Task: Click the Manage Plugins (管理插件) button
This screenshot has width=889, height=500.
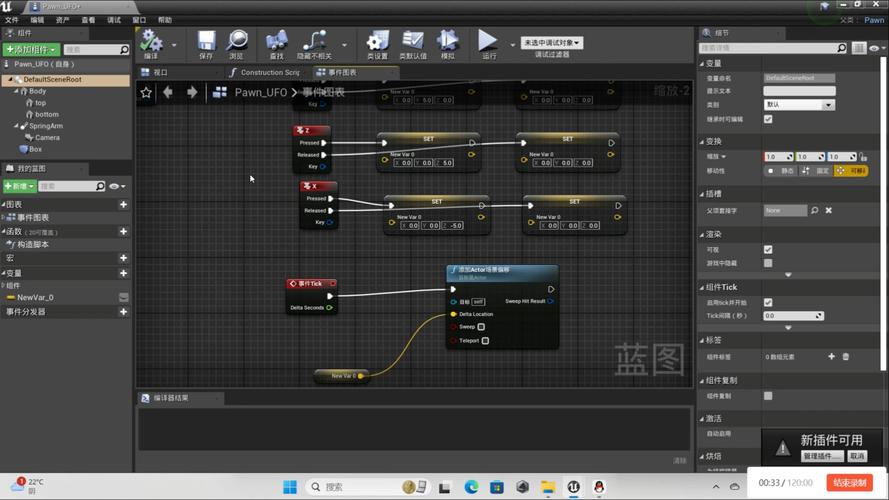Action: 821,456
